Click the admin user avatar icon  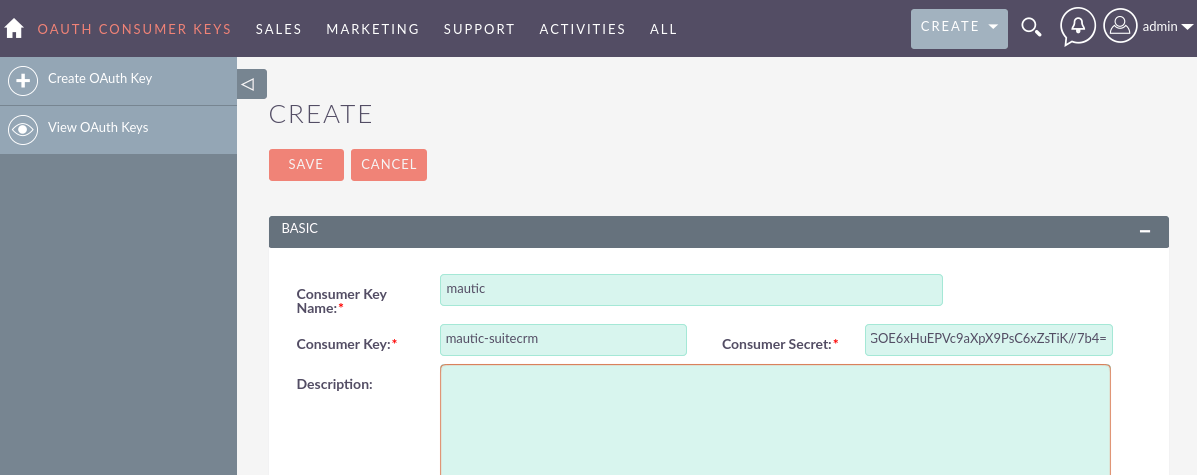(x=1120, y=27)
